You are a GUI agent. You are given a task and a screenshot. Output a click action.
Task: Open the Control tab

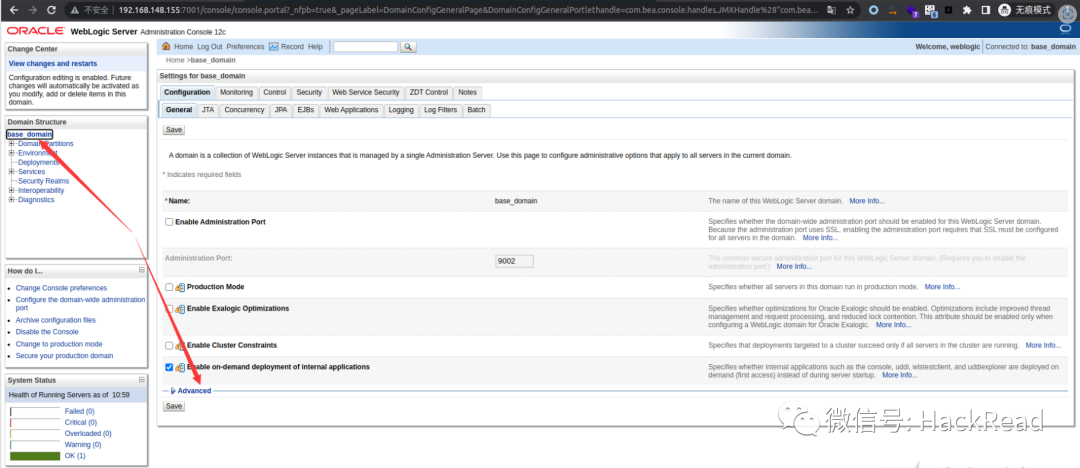275,92
